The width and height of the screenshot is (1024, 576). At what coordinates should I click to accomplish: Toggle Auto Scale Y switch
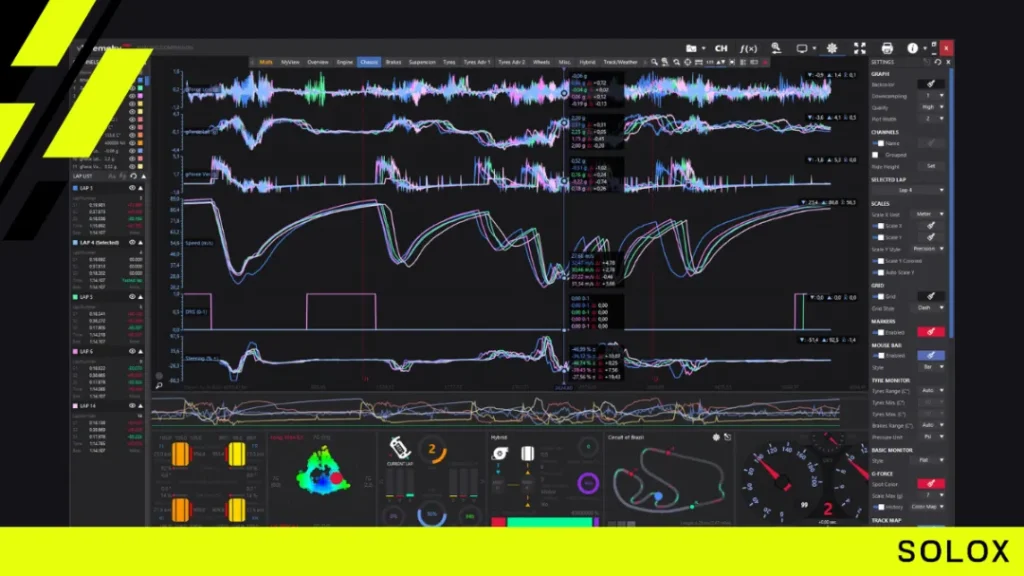coord(879,273)
